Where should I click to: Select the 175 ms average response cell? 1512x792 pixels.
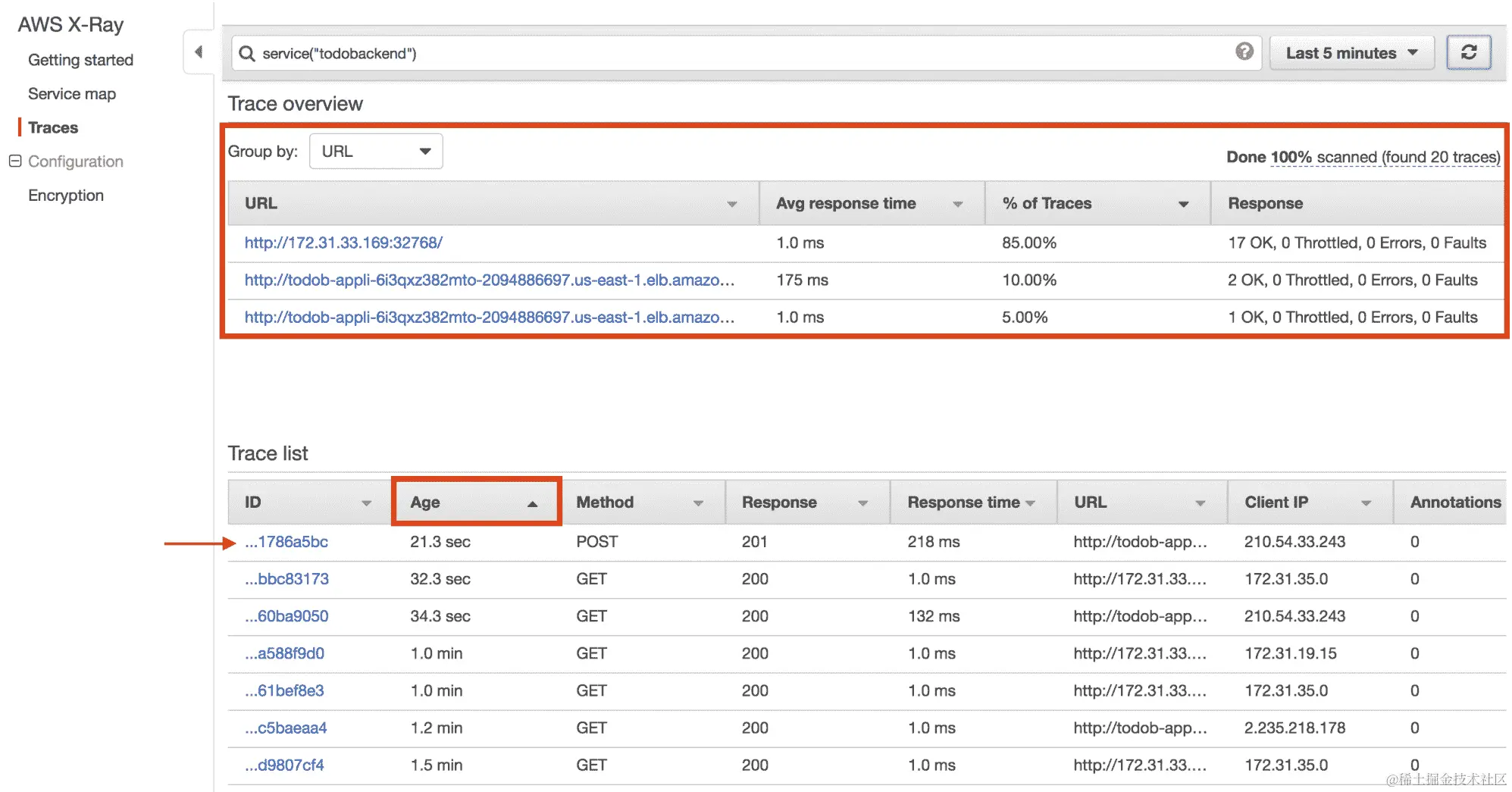(803, 280)
